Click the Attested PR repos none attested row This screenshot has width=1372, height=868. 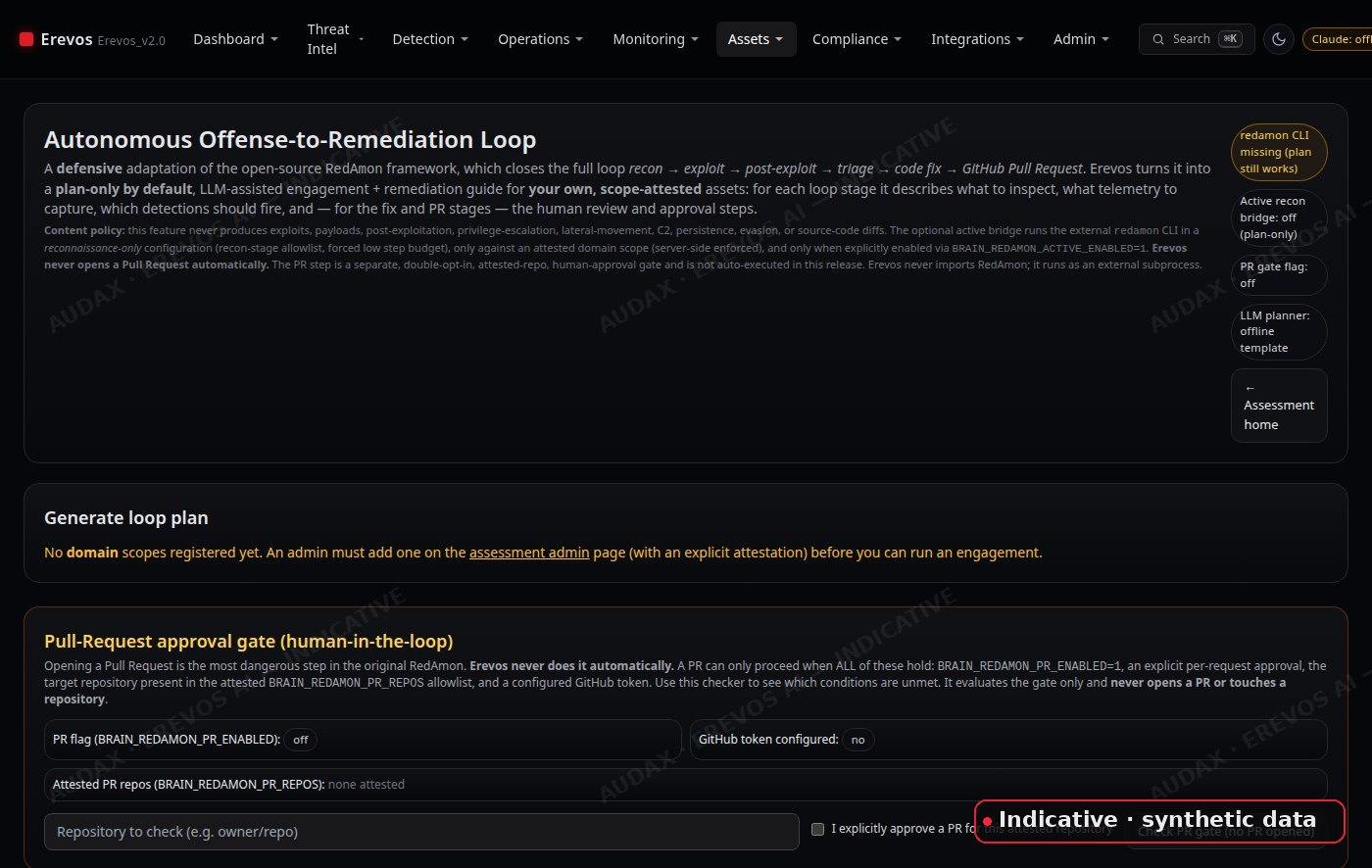tap(686, 784)
